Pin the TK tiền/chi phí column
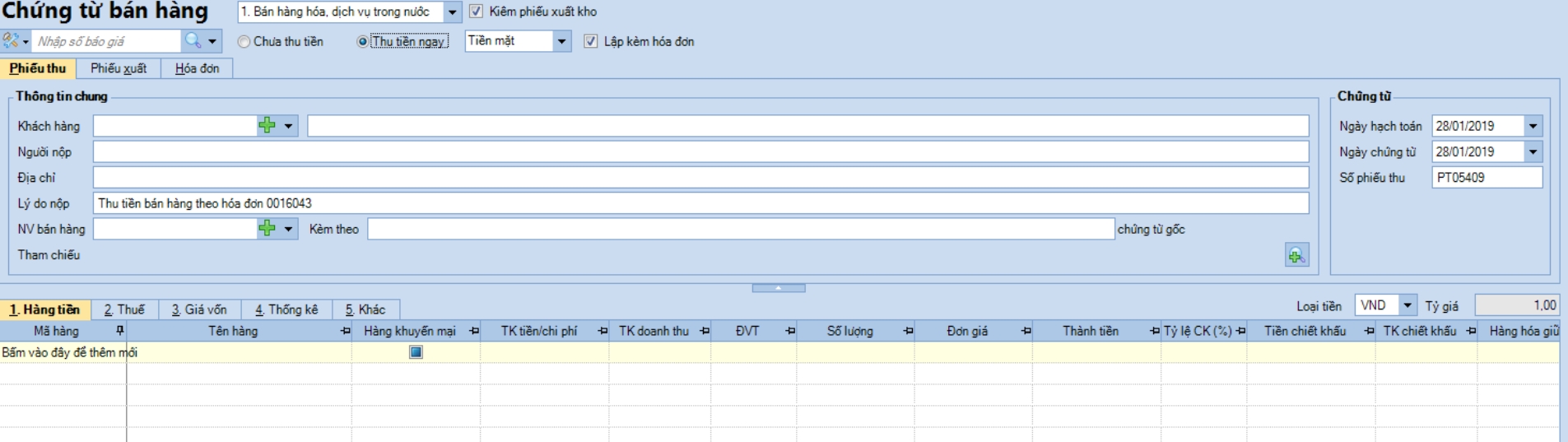The image size is (1568, 442). 603,331
